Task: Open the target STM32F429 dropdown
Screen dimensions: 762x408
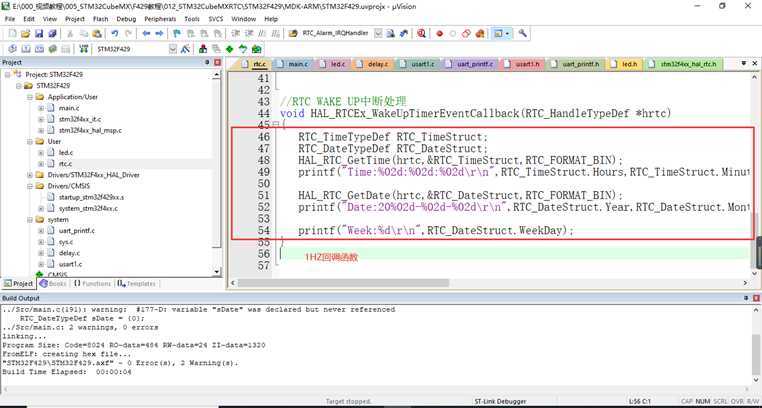Action: tap(173, 49)
